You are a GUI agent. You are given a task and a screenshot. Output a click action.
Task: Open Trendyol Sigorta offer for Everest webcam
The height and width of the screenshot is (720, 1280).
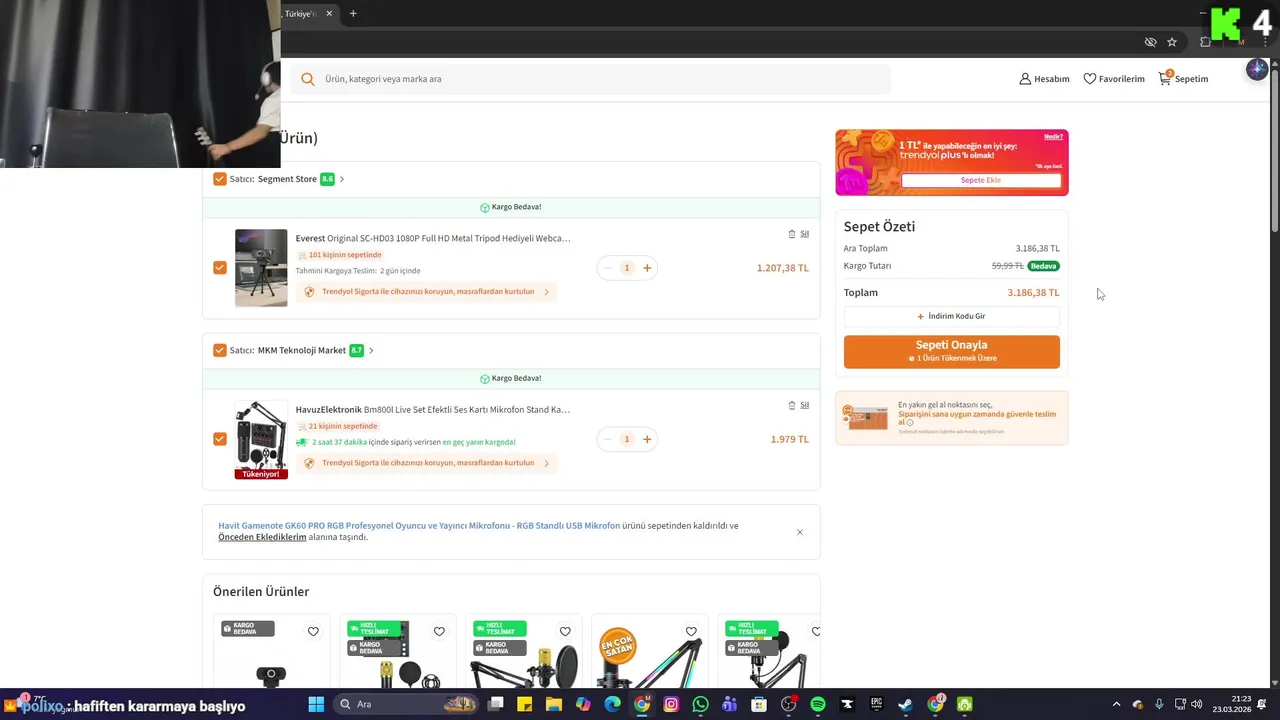tap(427, 292)
